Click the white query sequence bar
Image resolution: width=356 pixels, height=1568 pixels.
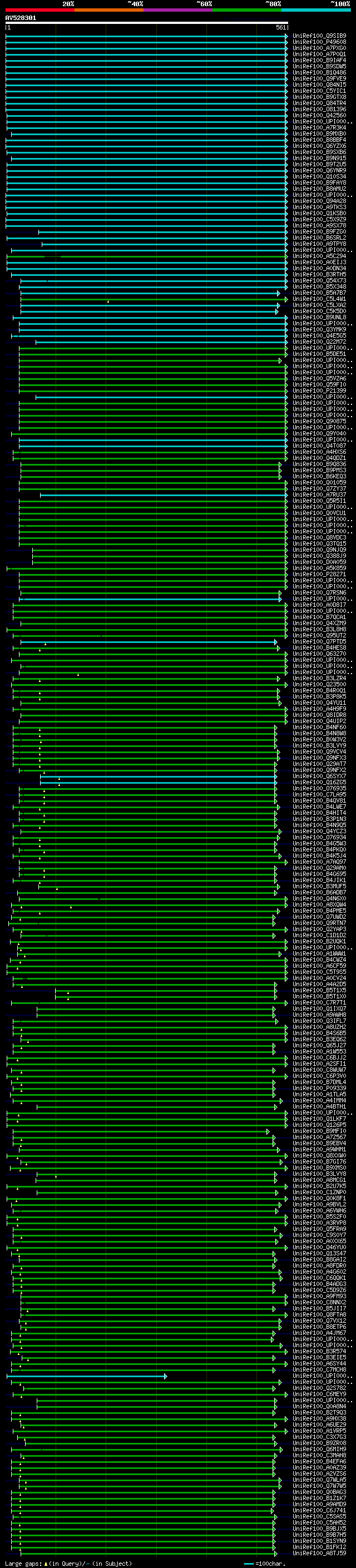pos(147,23)
